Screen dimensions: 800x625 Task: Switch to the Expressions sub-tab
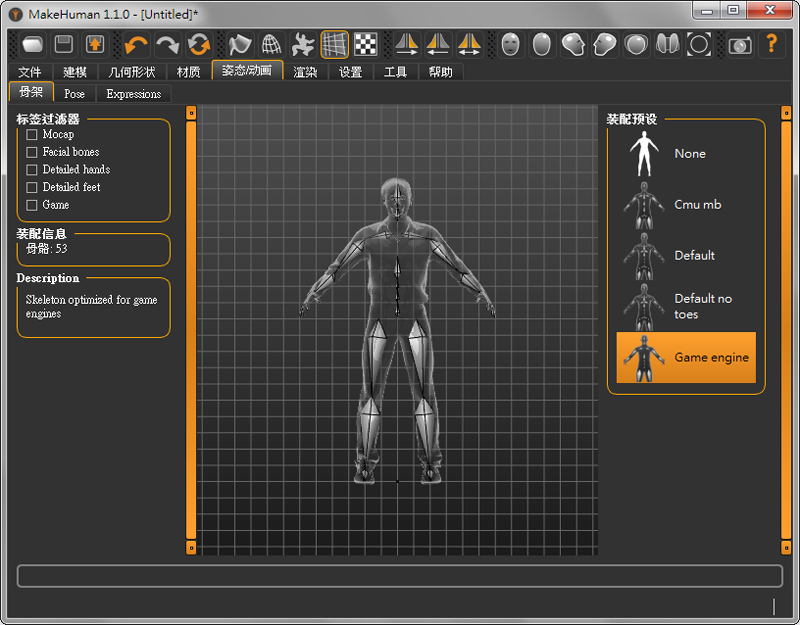click(x=133, y=94)
